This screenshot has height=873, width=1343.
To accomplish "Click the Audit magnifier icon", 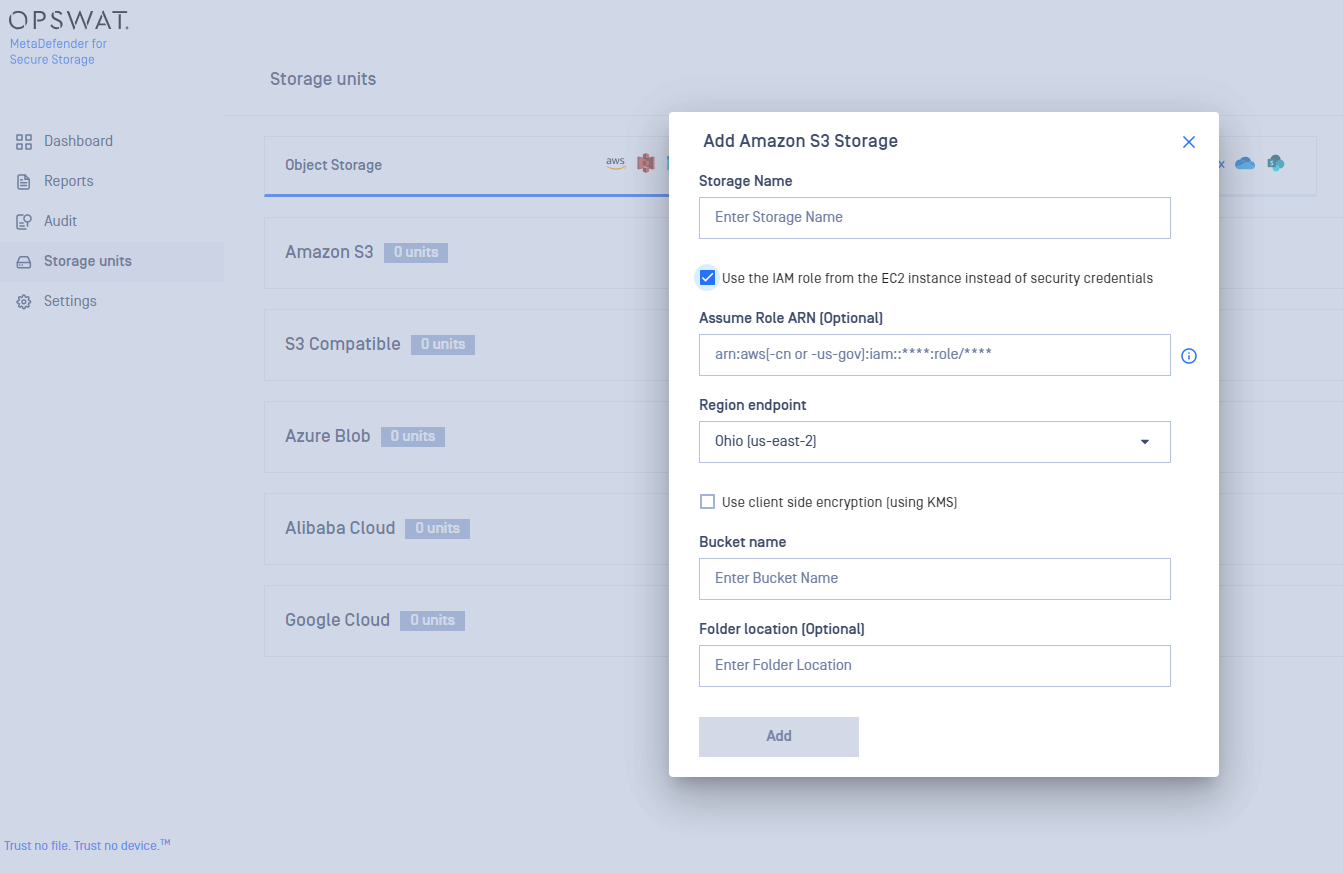I will 24,222.
